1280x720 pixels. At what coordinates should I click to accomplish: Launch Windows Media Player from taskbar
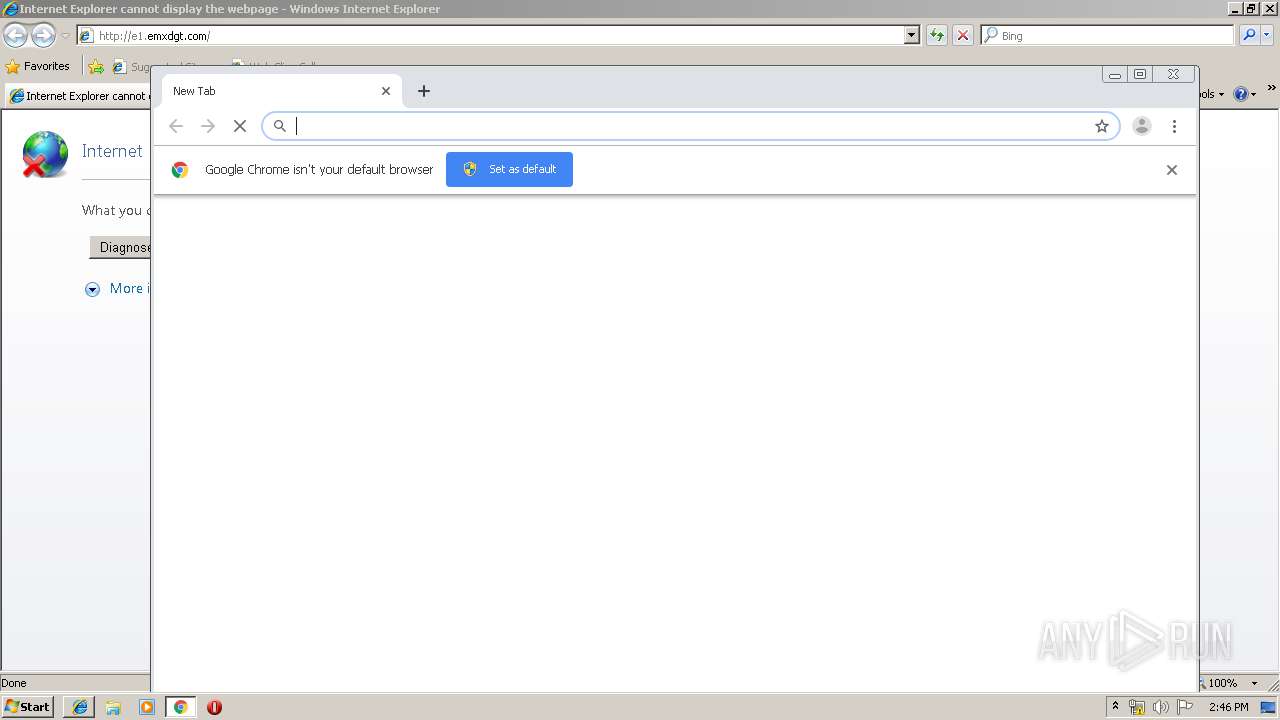click(x=147, y=707)
